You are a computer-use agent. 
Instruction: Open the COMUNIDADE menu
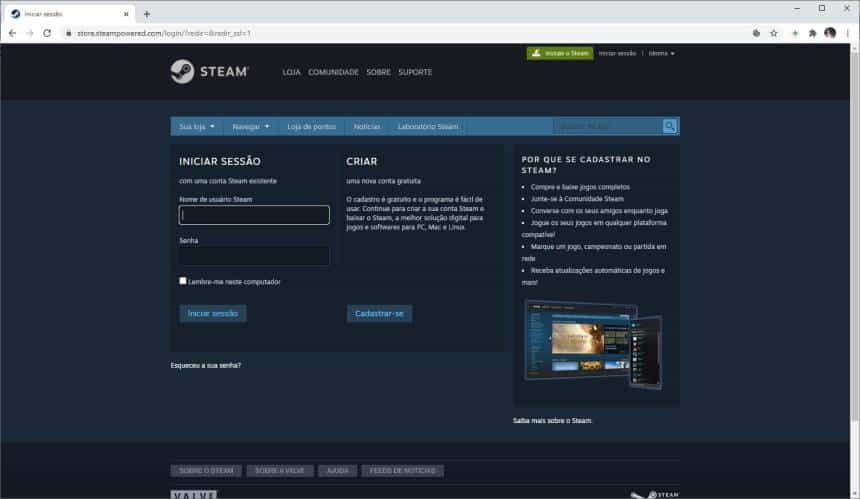(x=333, y=72)
